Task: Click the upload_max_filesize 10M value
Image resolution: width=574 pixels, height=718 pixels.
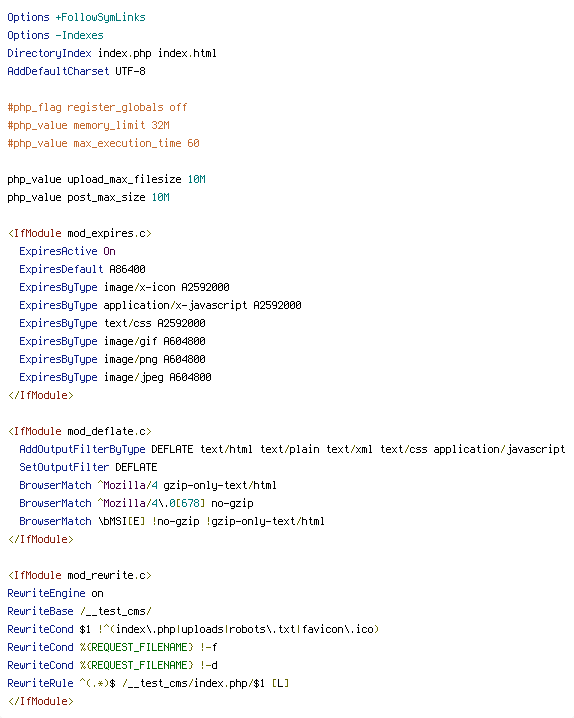Action: [x=196, y=180]
